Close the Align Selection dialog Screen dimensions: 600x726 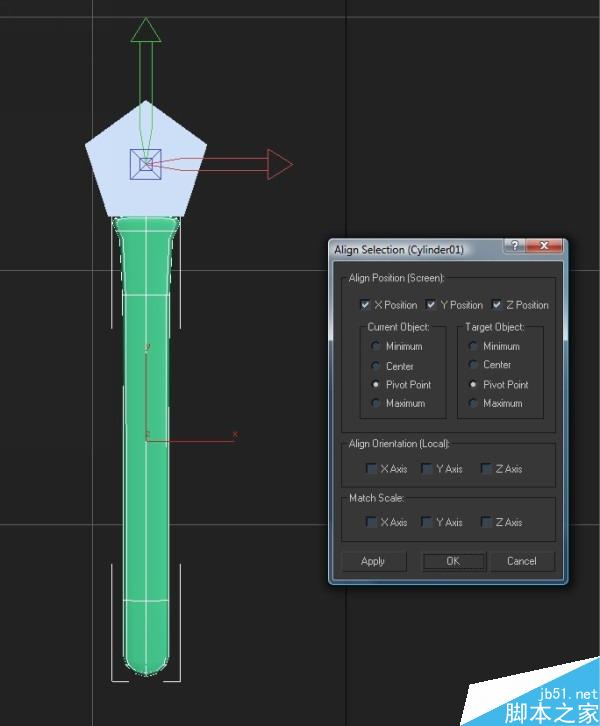pyautogui.click(x=544, y=245)
